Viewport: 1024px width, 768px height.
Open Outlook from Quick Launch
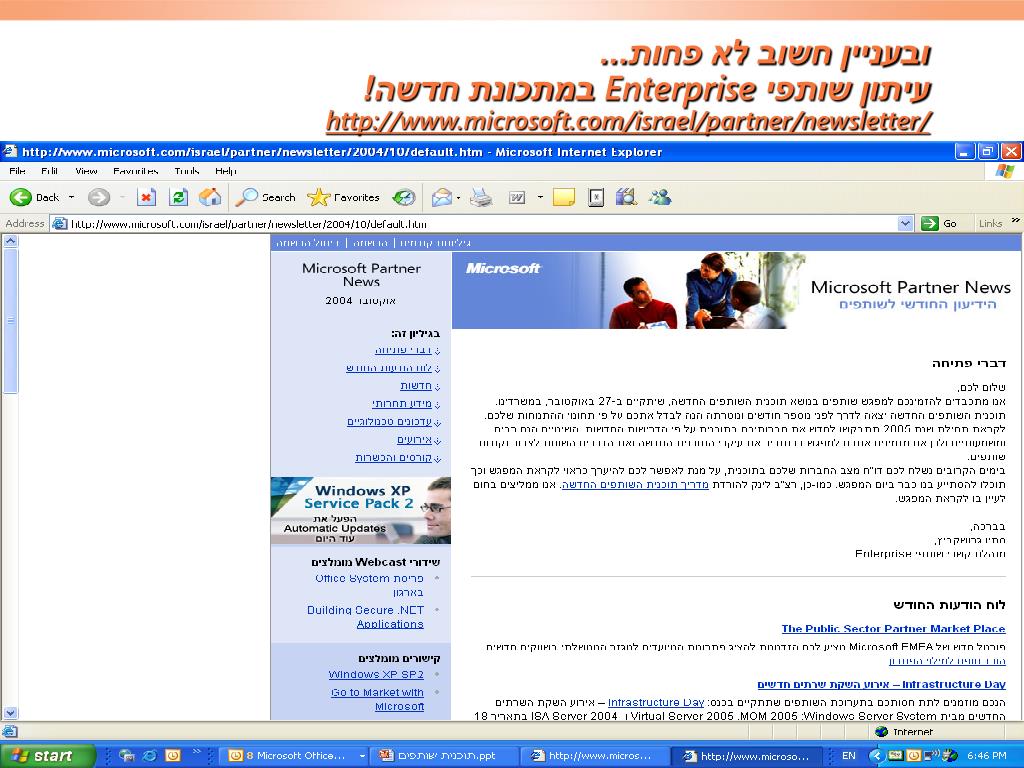(x=172, y=756)
